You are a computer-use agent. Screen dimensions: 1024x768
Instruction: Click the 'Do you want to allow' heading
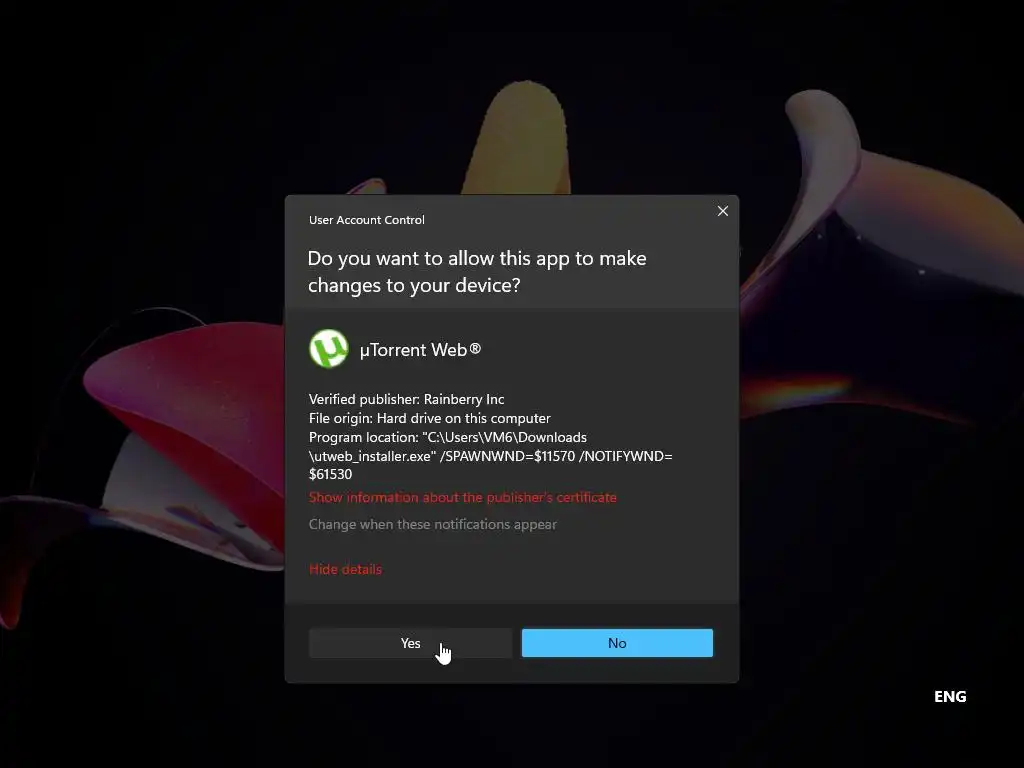click(x=477, y=272)
